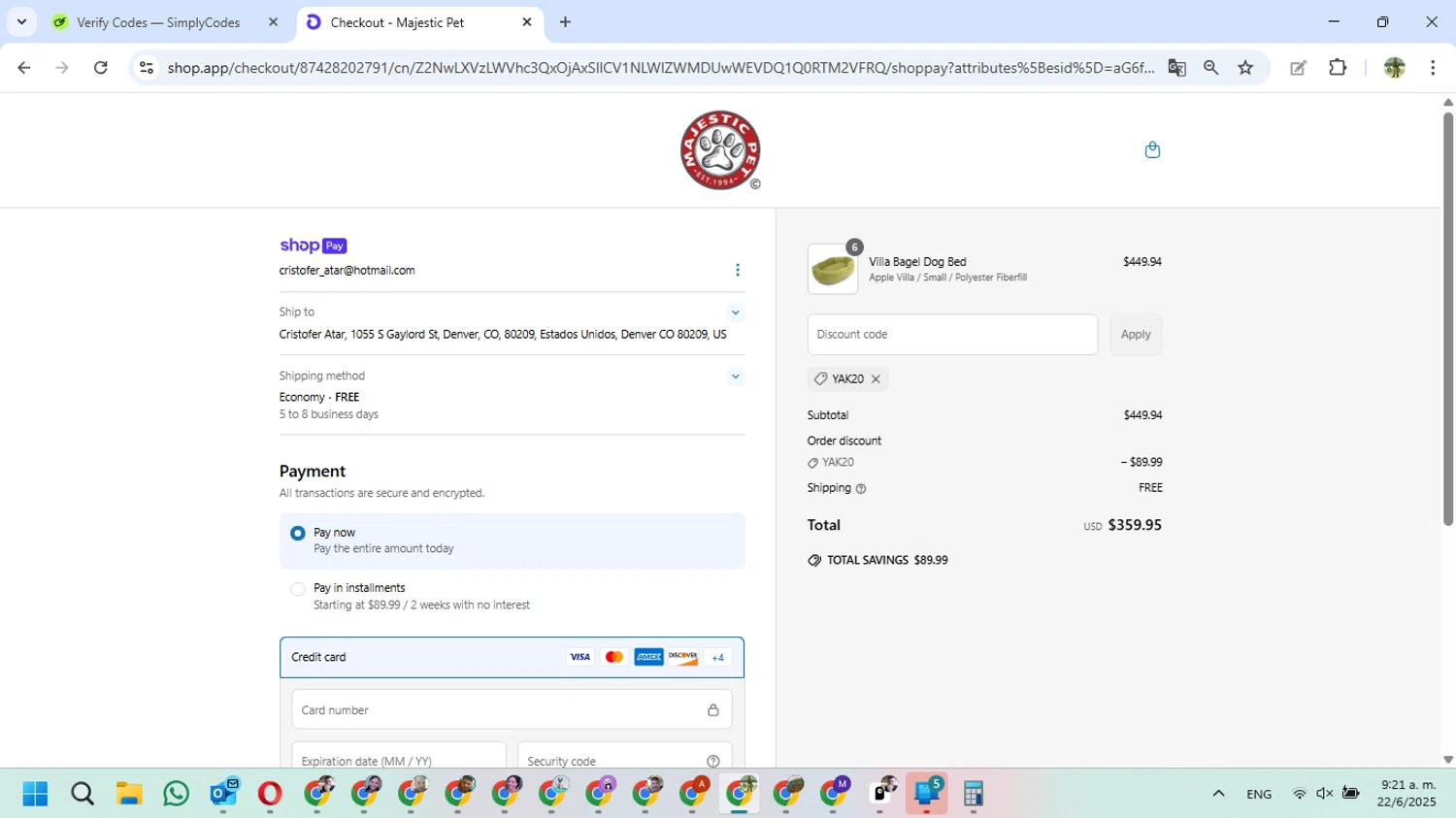The width and height of the screenshot is (1456, 818).
Task: Click the American Express logo
Action: click(x=648, y=657)
